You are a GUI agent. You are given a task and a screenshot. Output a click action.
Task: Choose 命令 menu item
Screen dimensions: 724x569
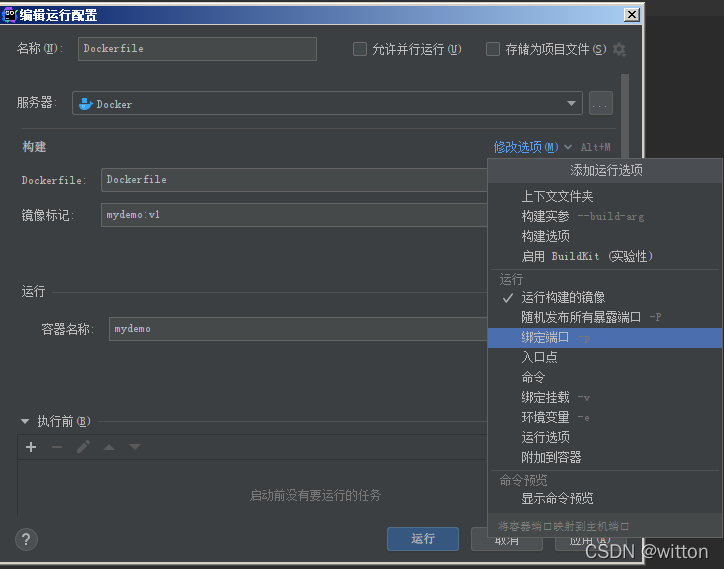605,377
